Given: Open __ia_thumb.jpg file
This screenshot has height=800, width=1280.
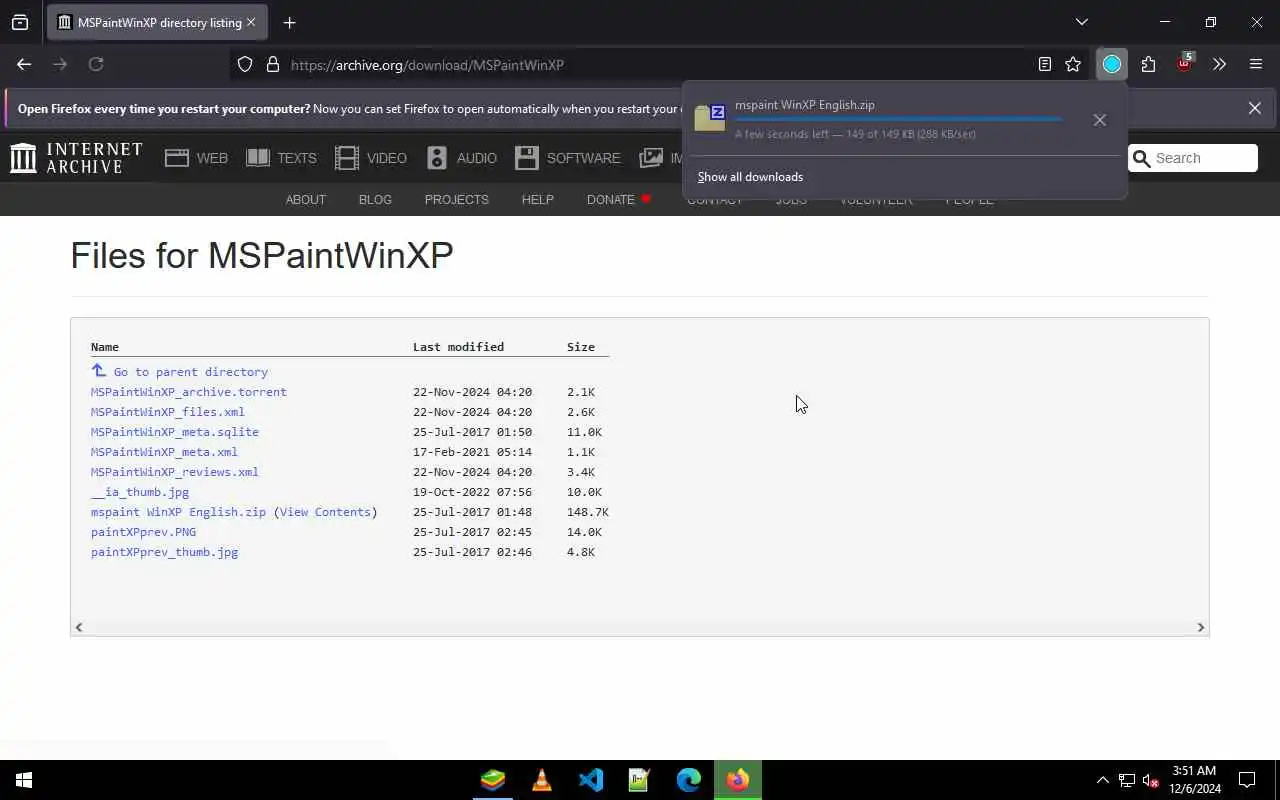Looking at the screenshot, I should click(140, 492).
